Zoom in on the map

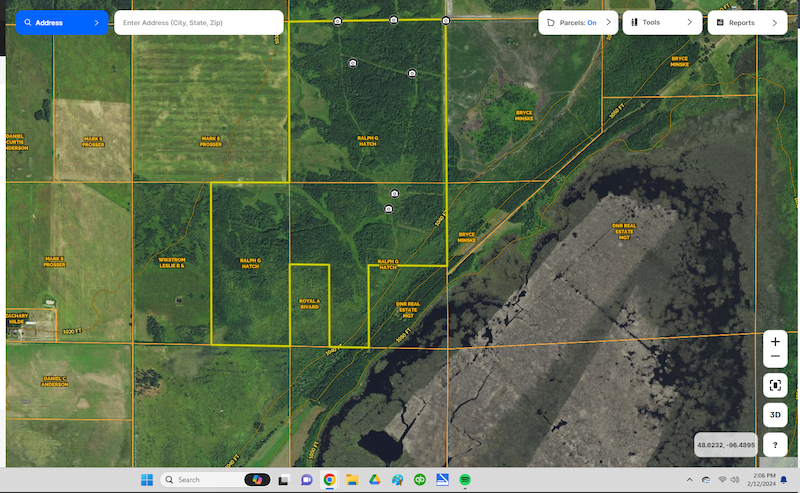pyautogui.click(x=775, y=341)
